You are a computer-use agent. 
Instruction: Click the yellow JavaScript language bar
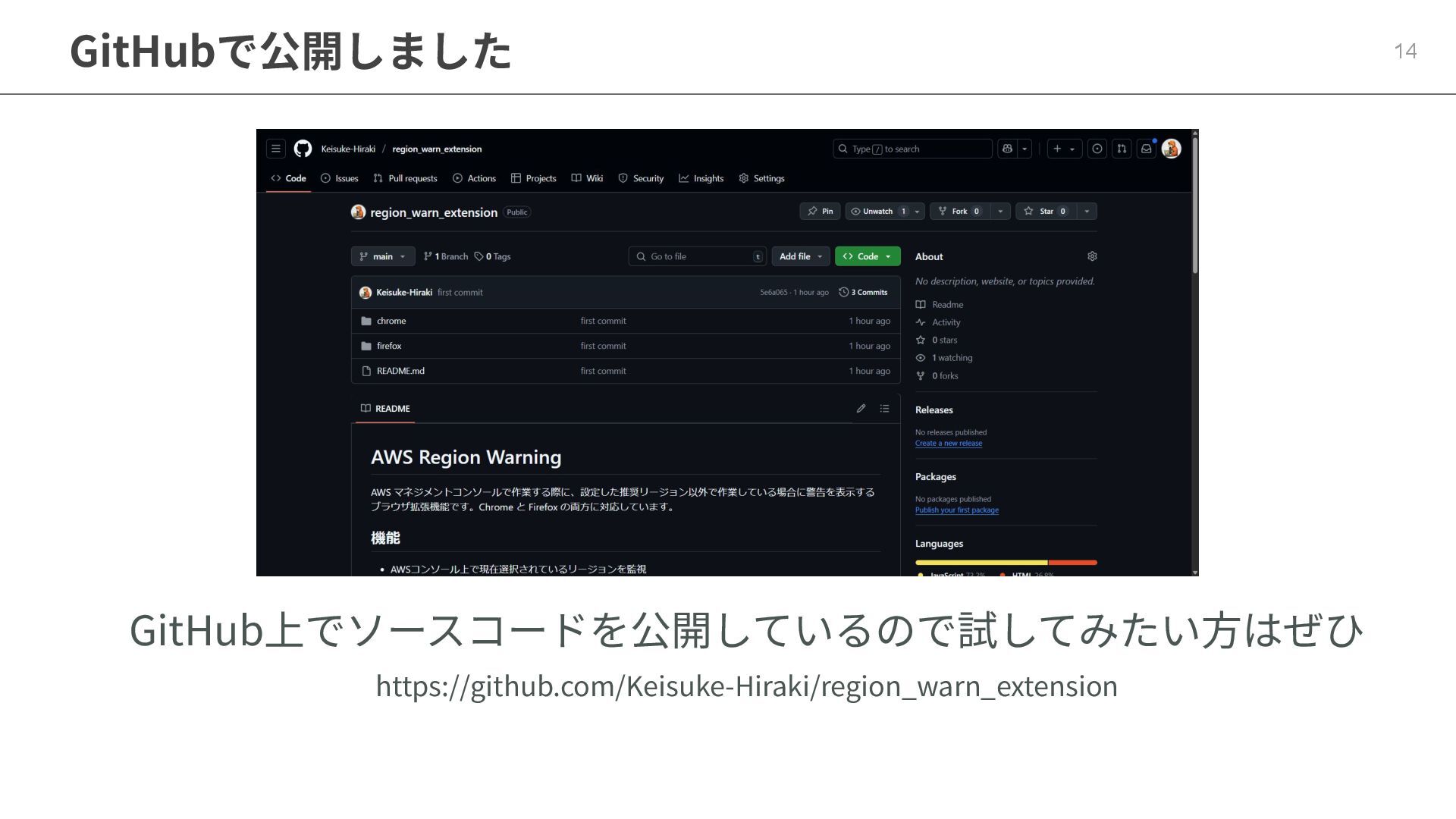(x=981, y=563)
